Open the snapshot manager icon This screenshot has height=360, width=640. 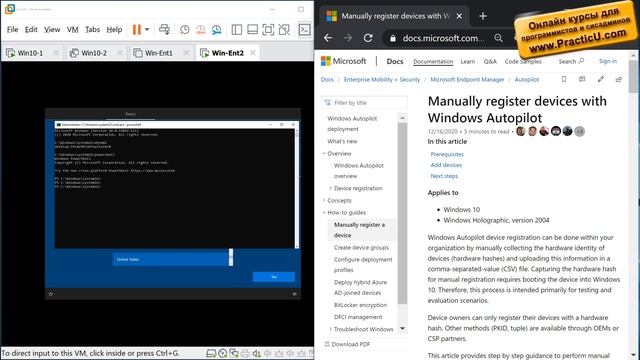[216, 29]
